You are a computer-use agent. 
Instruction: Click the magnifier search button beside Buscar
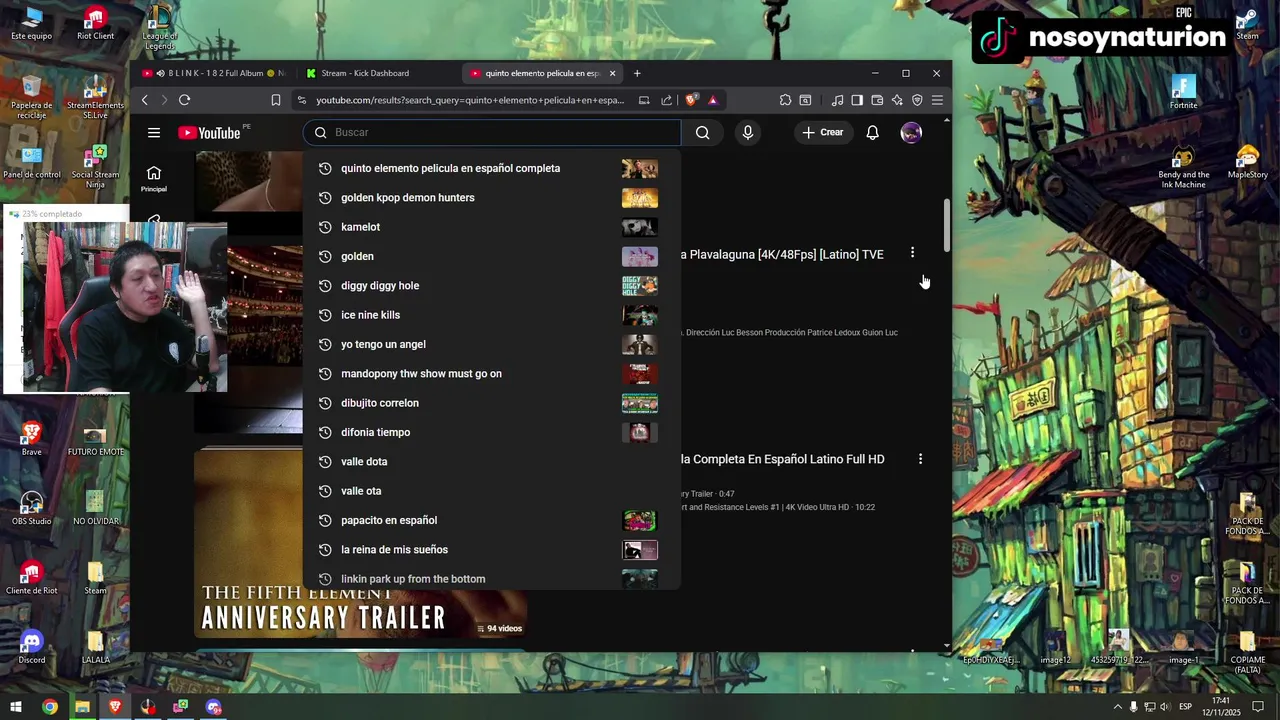point(702,132)
